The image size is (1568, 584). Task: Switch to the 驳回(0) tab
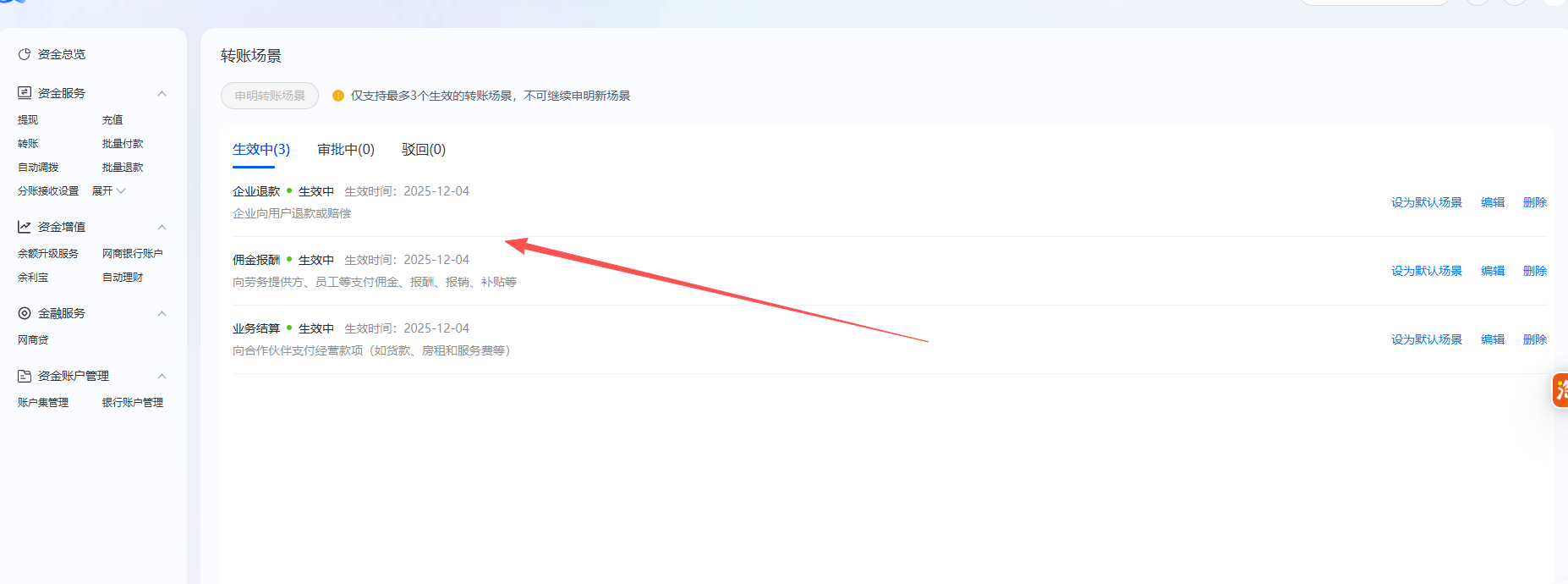point(423,150)
